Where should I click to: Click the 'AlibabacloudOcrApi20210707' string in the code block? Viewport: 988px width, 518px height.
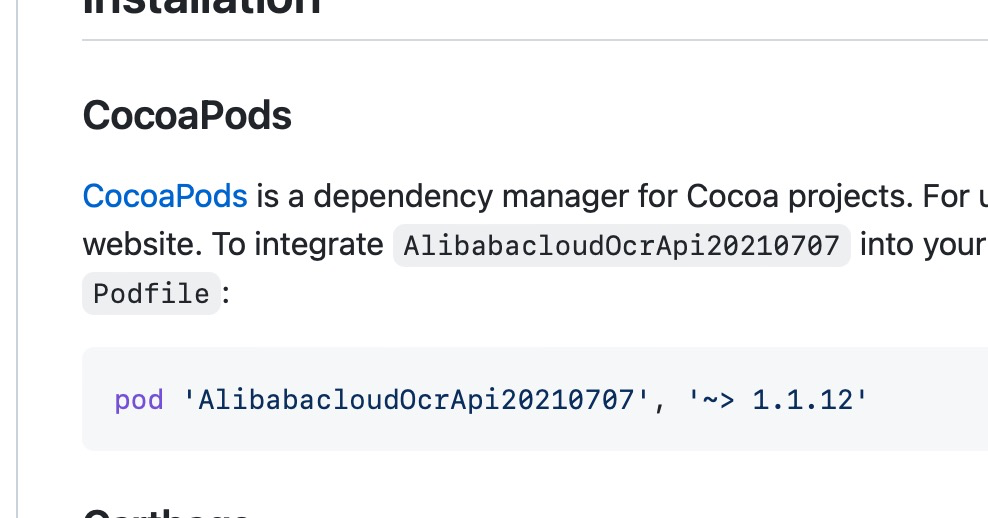click(x=416, y=400)
